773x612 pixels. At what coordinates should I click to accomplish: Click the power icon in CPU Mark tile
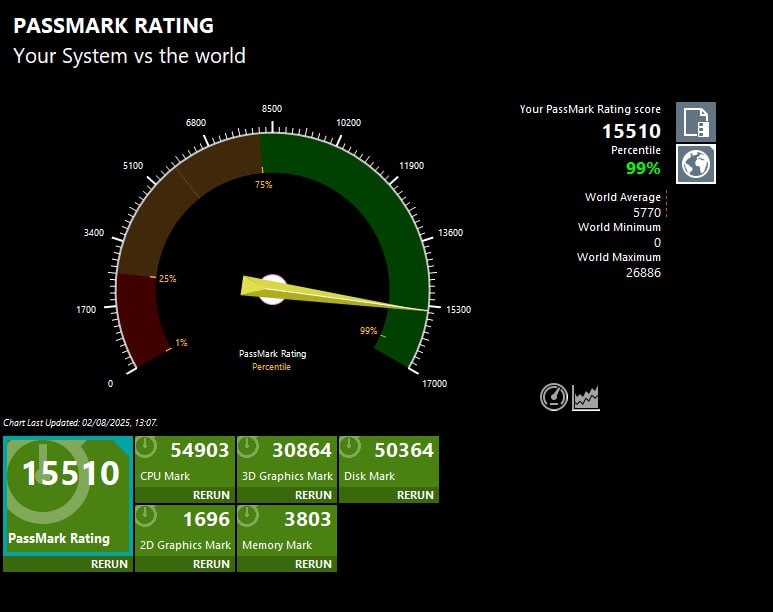point(147,448)
